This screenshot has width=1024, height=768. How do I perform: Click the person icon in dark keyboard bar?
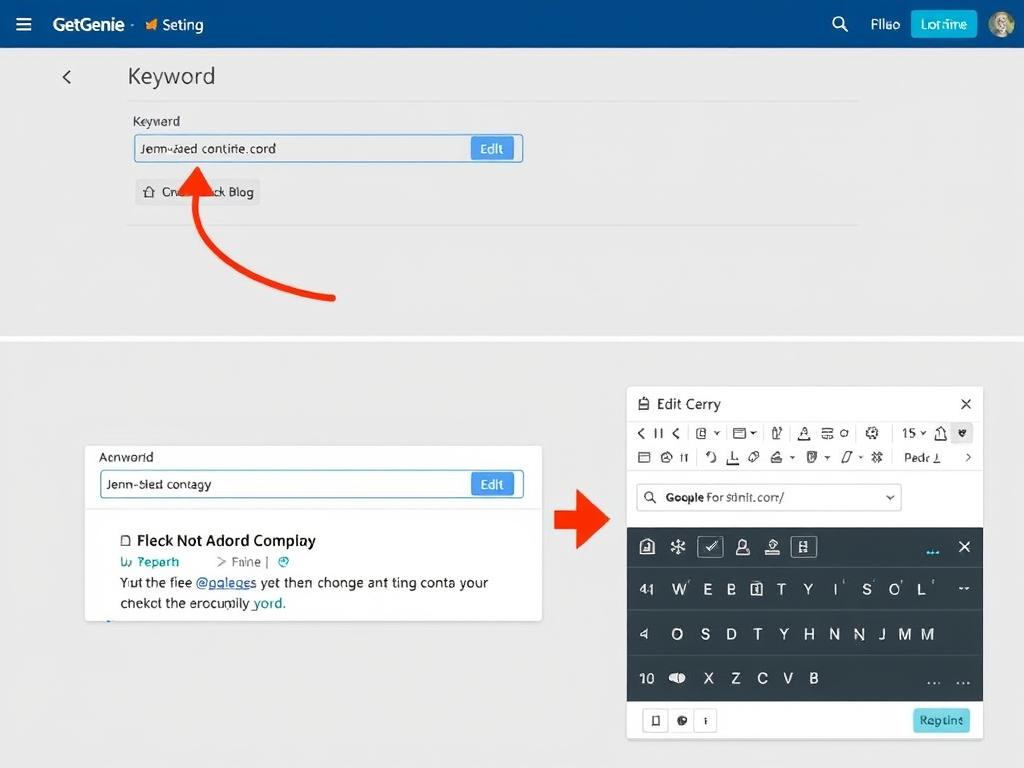(742, 547)
